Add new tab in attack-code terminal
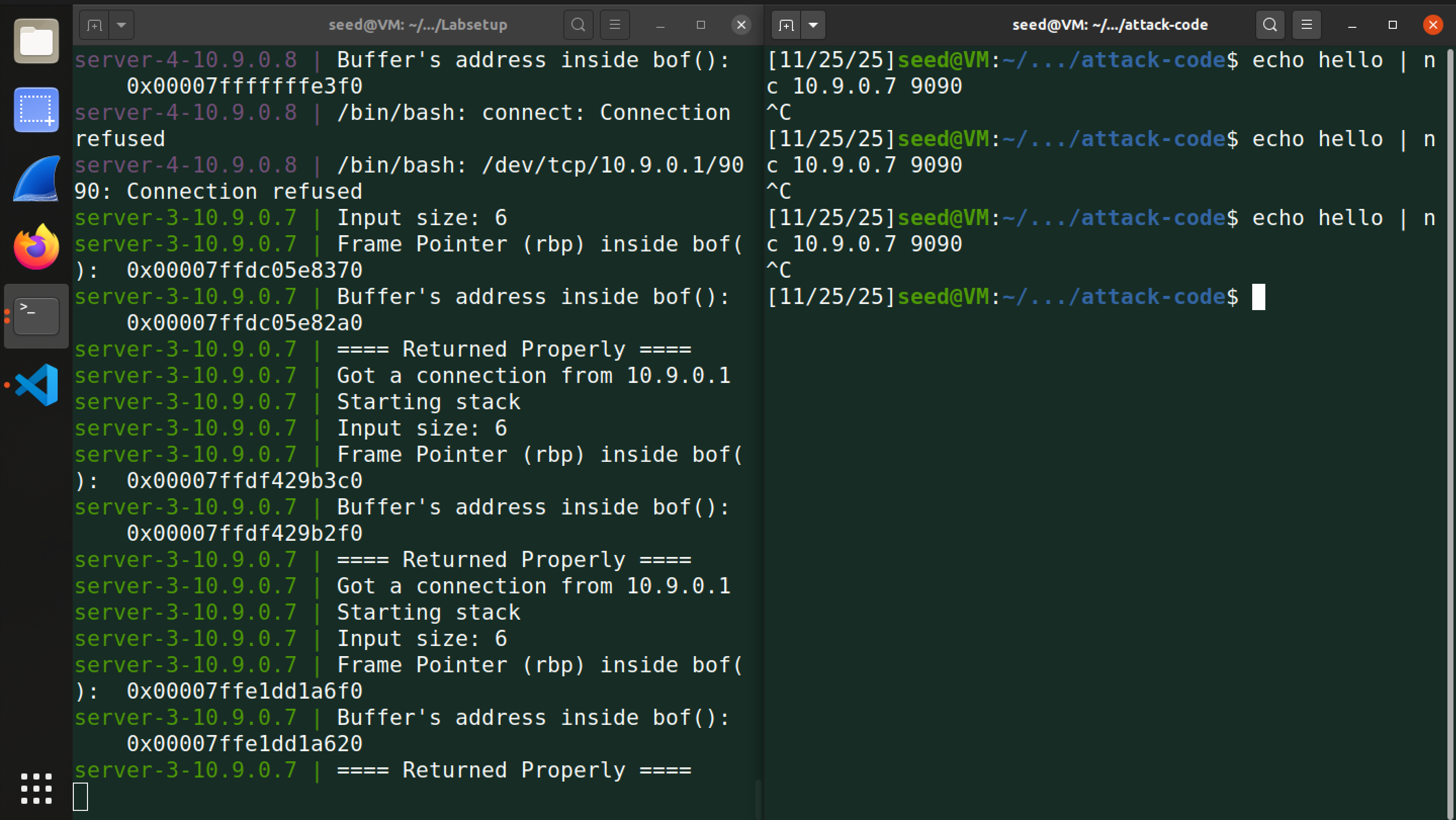The height and width of the screenshot is (820, 1456). point(786,25)
